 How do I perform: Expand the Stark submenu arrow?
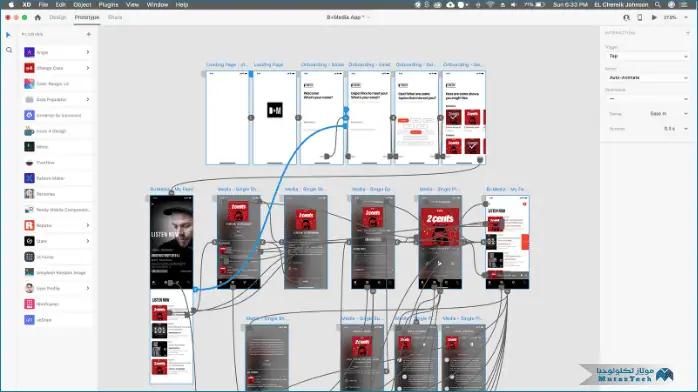(88, 241)
